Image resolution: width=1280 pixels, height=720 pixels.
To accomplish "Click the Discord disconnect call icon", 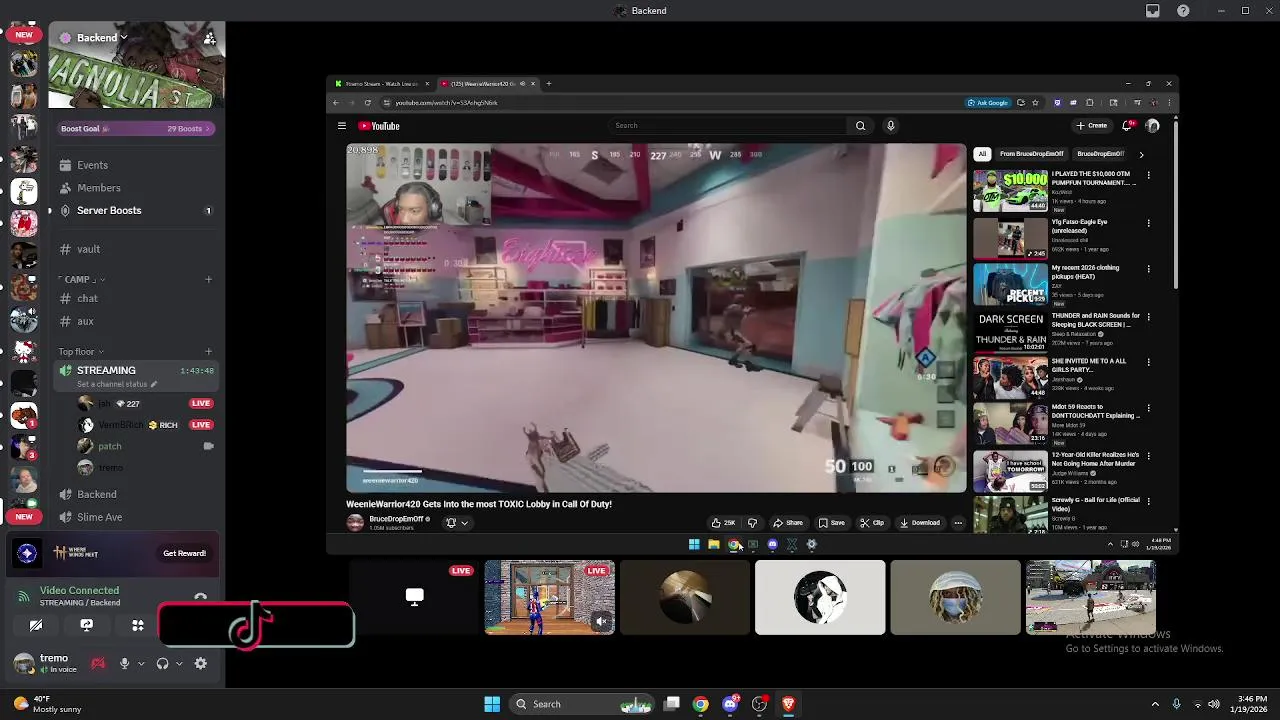I will tap(200, 597).
